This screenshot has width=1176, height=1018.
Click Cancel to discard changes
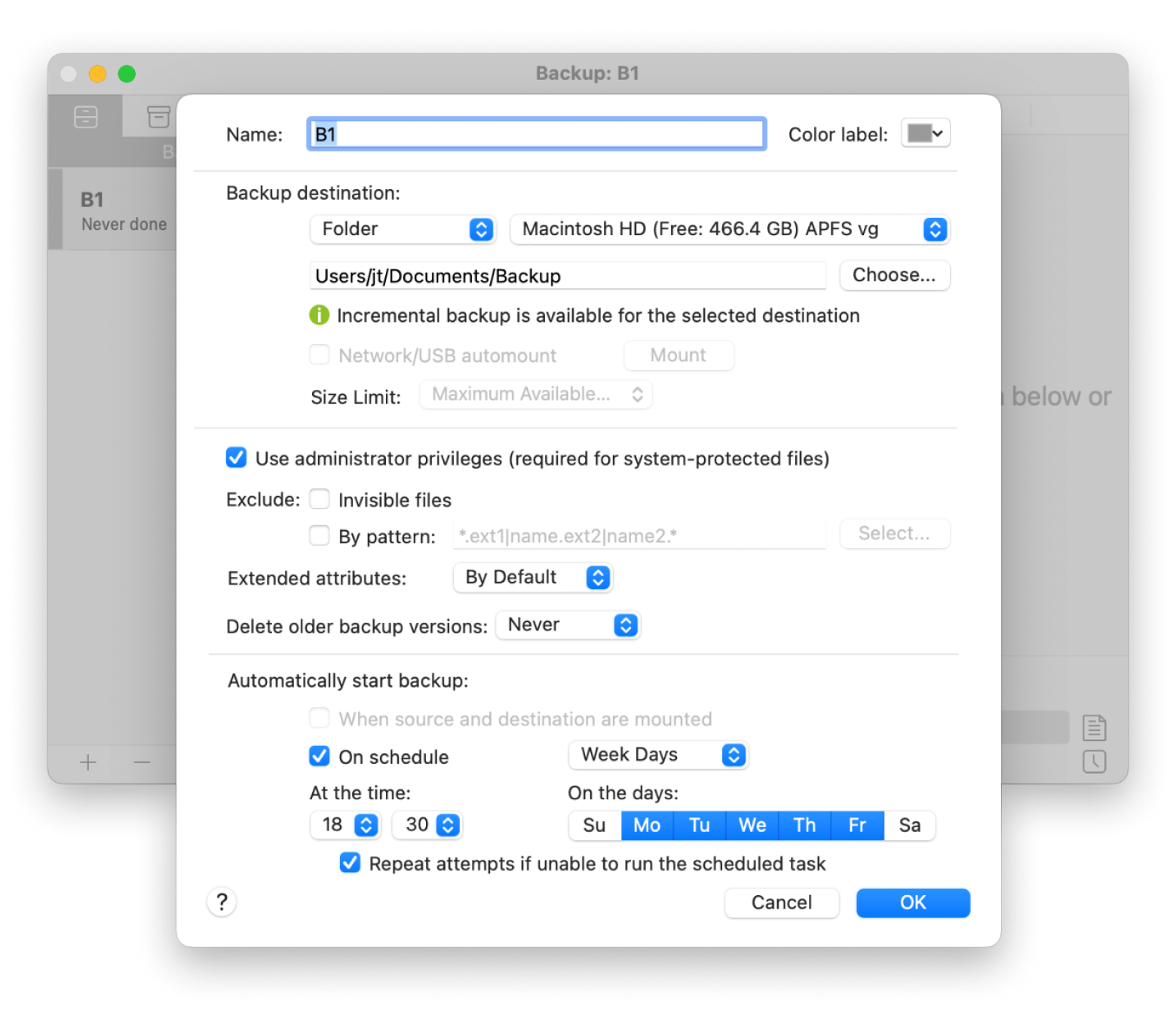pos(782,903)
